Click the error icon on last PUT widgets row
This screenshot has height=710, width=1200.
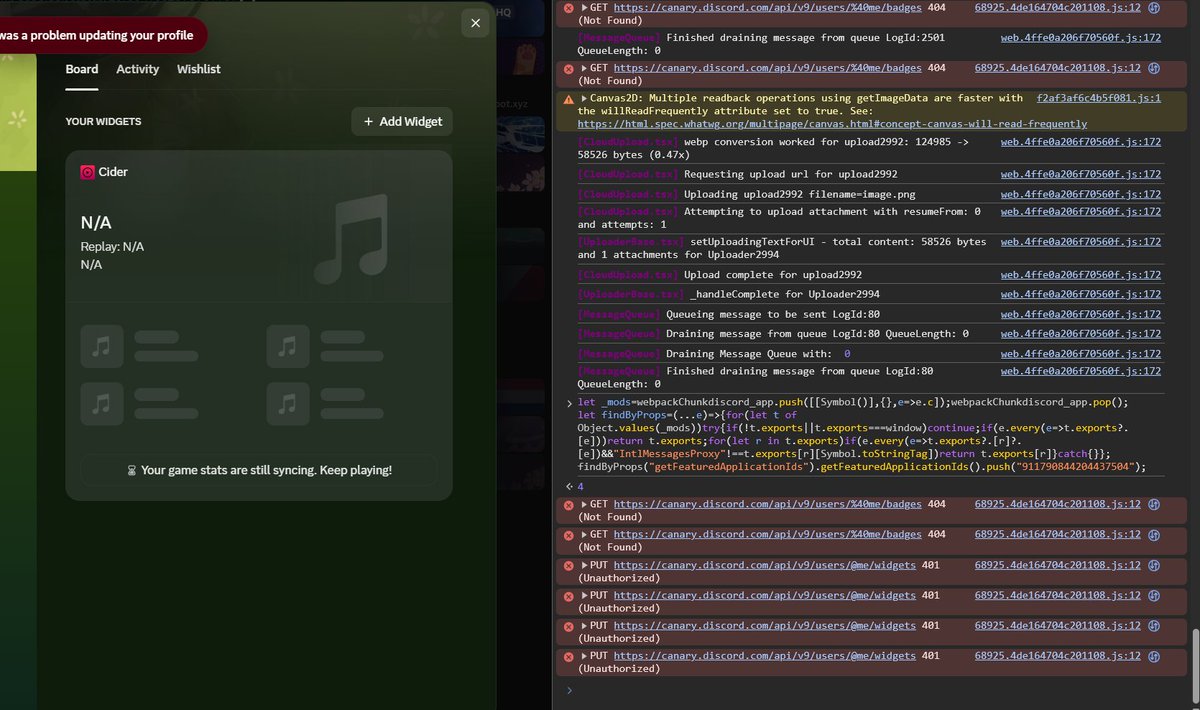(x=568, y=656)
